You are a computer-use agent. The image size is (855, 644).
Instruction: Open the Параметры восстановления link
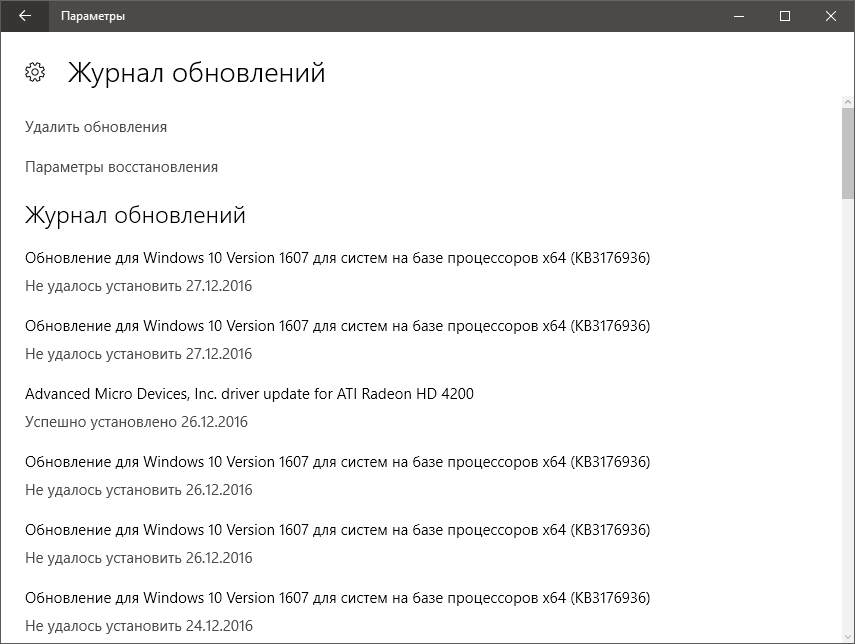[x=121, y=167]
